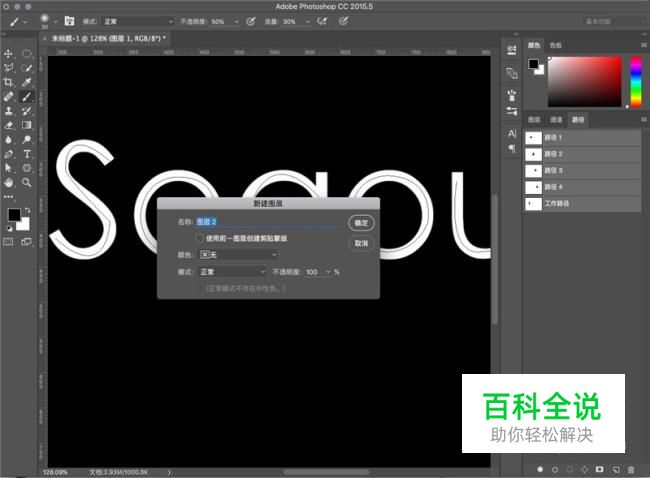650x478 pixels.
Task: Select the 路径 2 row
Action: 582,154
